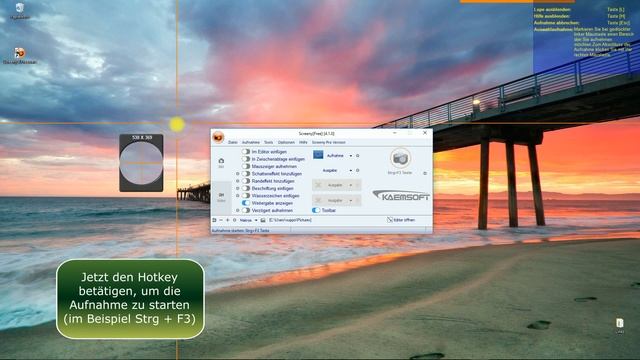
Task: Open the Screeny Pro Version menu
Action: 329,142
